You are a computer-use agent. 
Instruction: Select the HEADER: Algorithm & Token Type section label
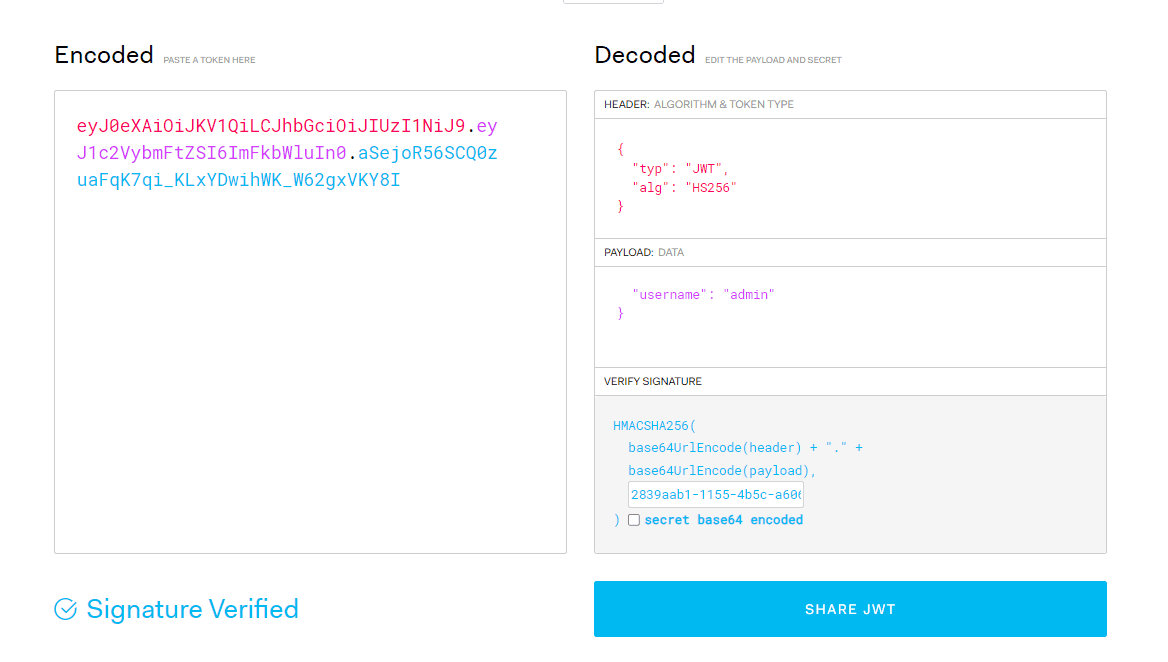pos(698,104)
